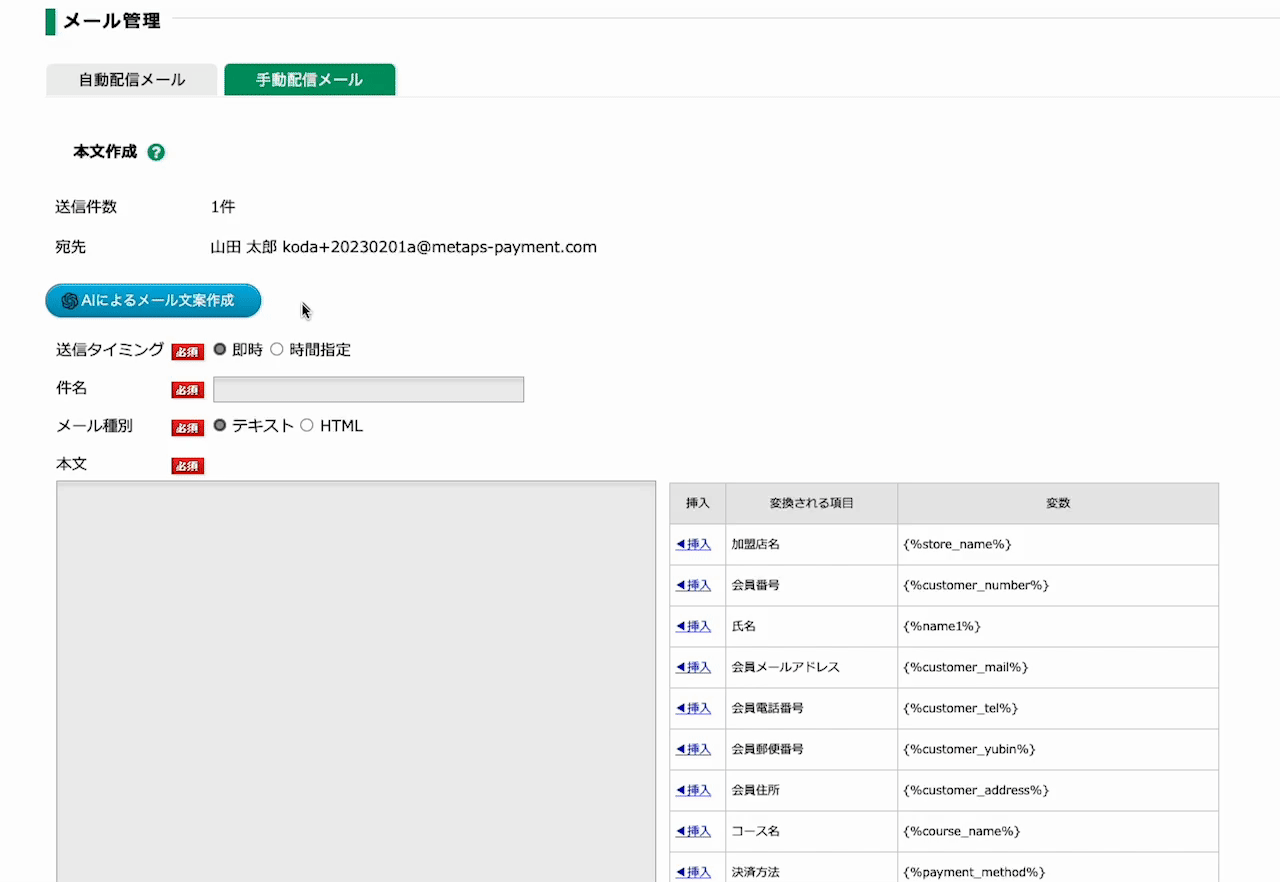Insert the 決済方法 variable
The width and height of the screenshot is (1280, 882).
(694, 872)
